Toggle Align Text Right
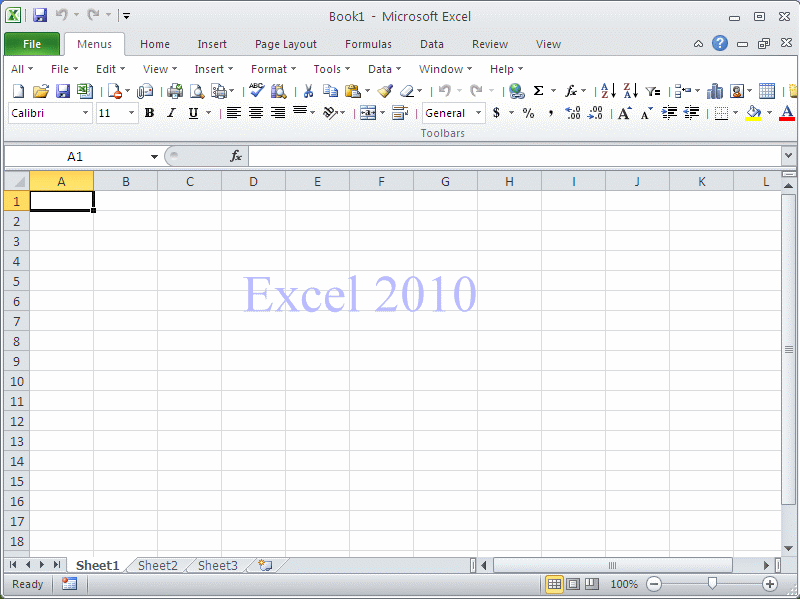The image size is (800, 600). click(278, 113)
